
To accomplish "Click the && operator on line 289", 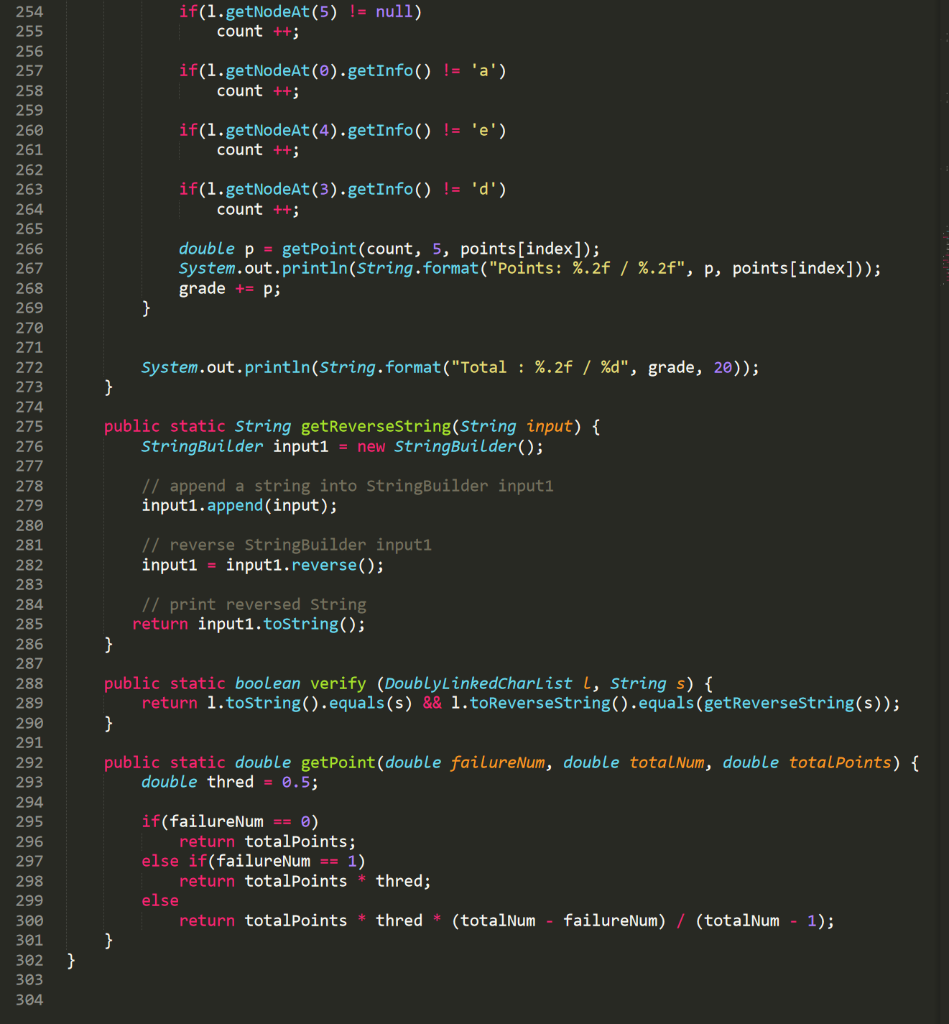I will point(432,703).
